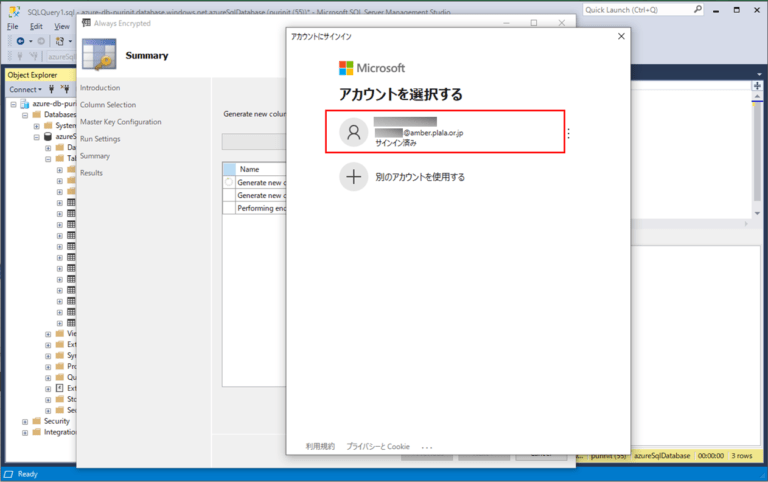The image size is (768, 482).
Task: Click the azureSqlDatabase cylinder icon
Action: (x=48, y=137)
